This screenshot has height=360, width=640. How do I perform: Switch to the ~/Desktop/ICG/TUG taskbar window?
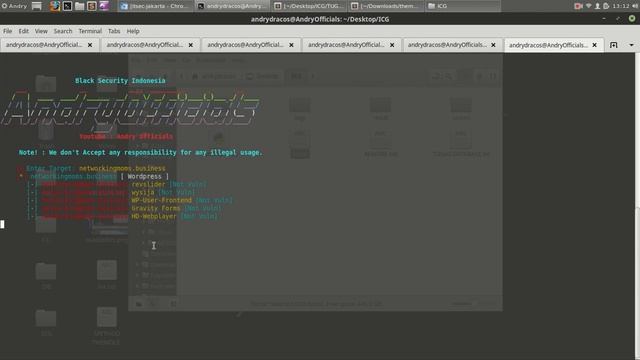click(x=309, y=6)
